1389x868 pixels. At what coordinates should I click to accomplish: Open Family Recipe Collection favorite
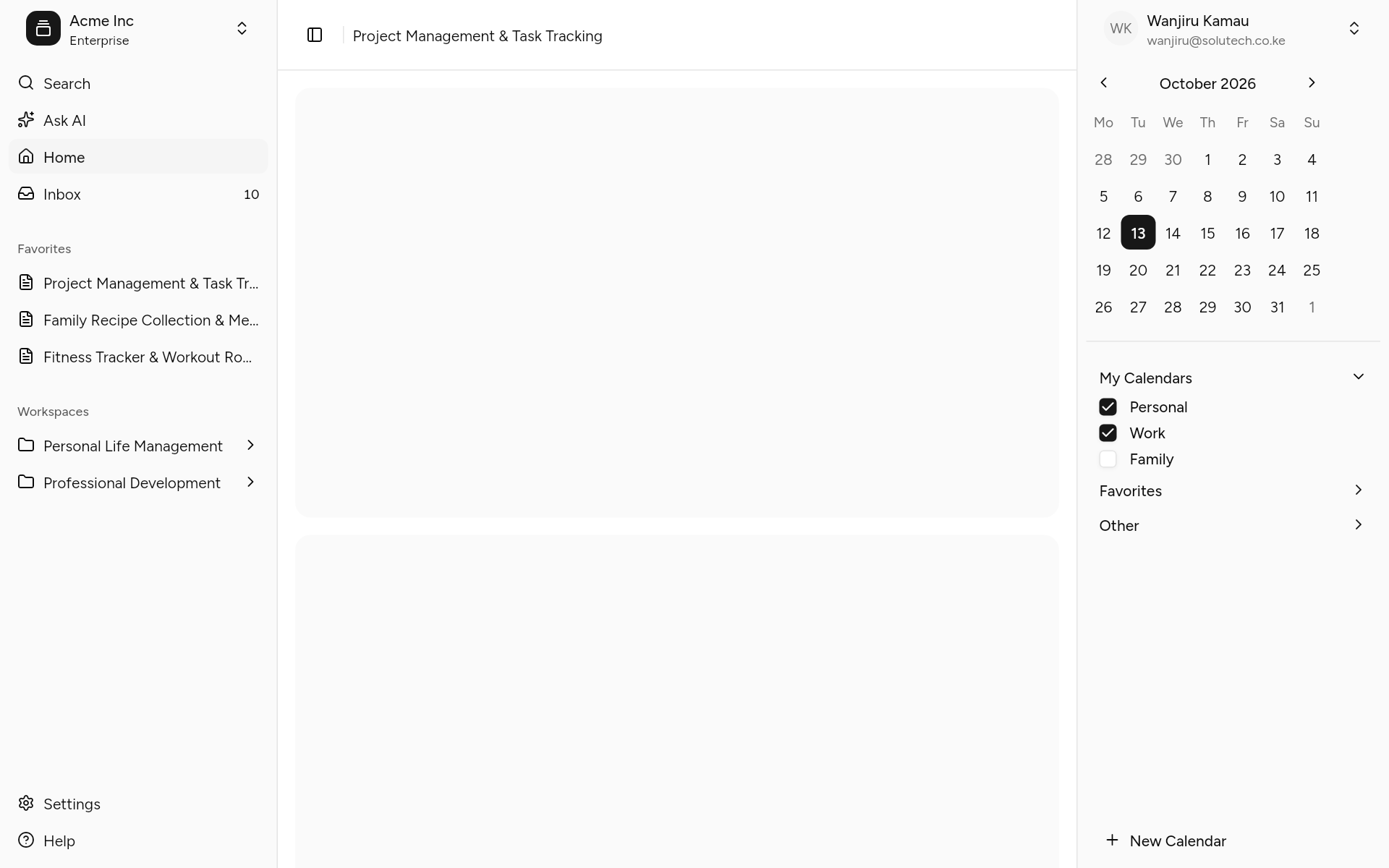[x=138, y=320]
